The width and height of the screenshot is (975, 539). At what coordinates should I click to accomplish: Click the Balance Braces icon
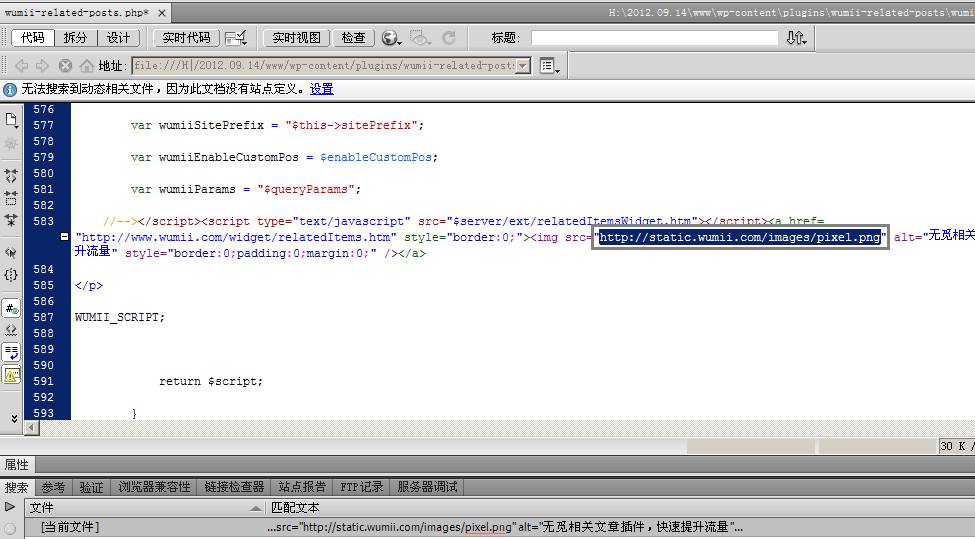point(11,275)
